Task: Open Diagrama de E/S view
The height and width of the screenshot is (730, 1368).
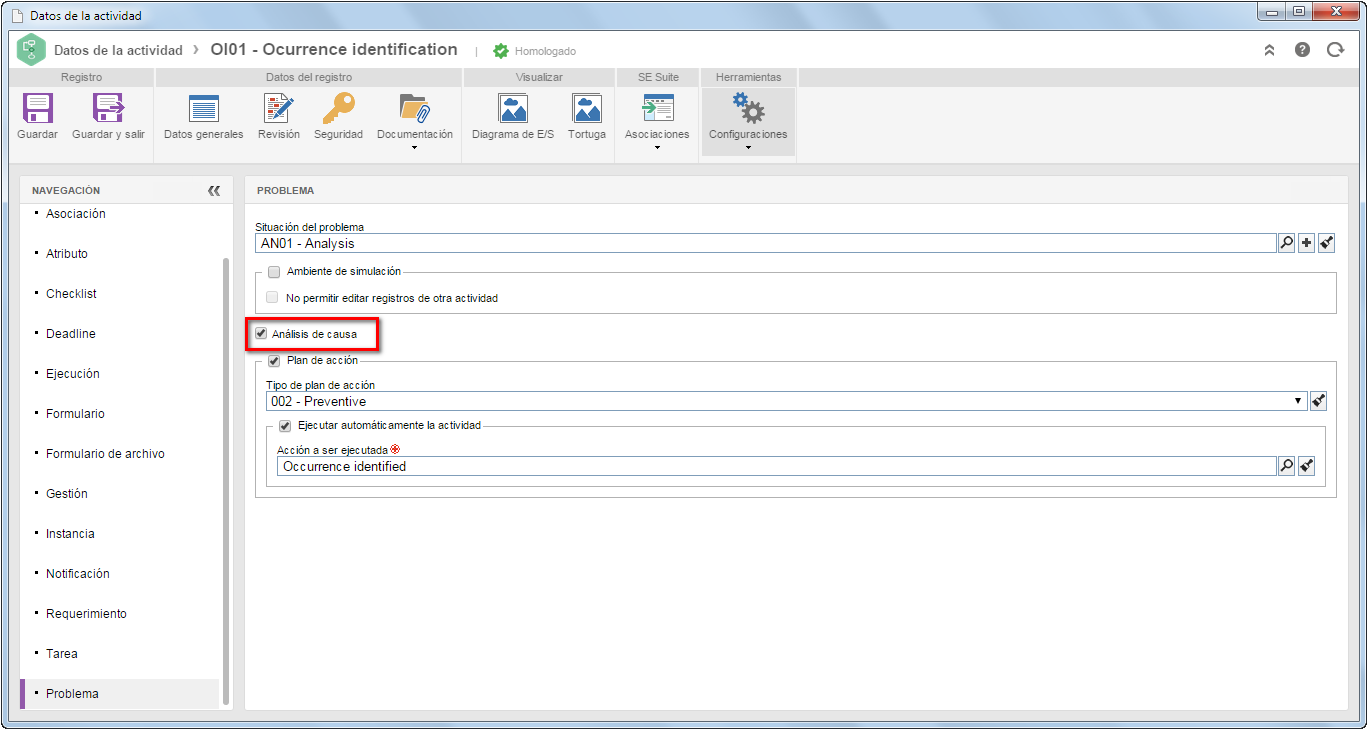Action: 513,109
